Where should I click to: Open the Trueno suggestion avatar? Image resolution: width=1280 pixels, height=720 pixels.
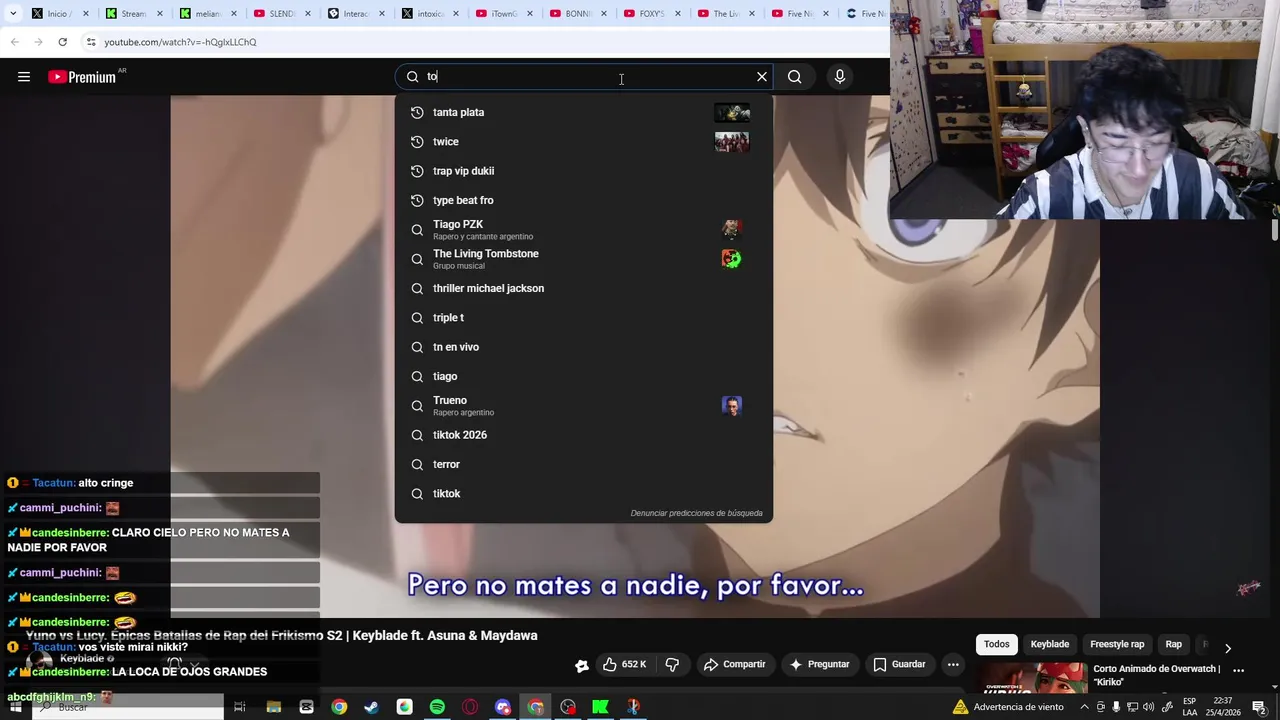[x=732, y=405]
